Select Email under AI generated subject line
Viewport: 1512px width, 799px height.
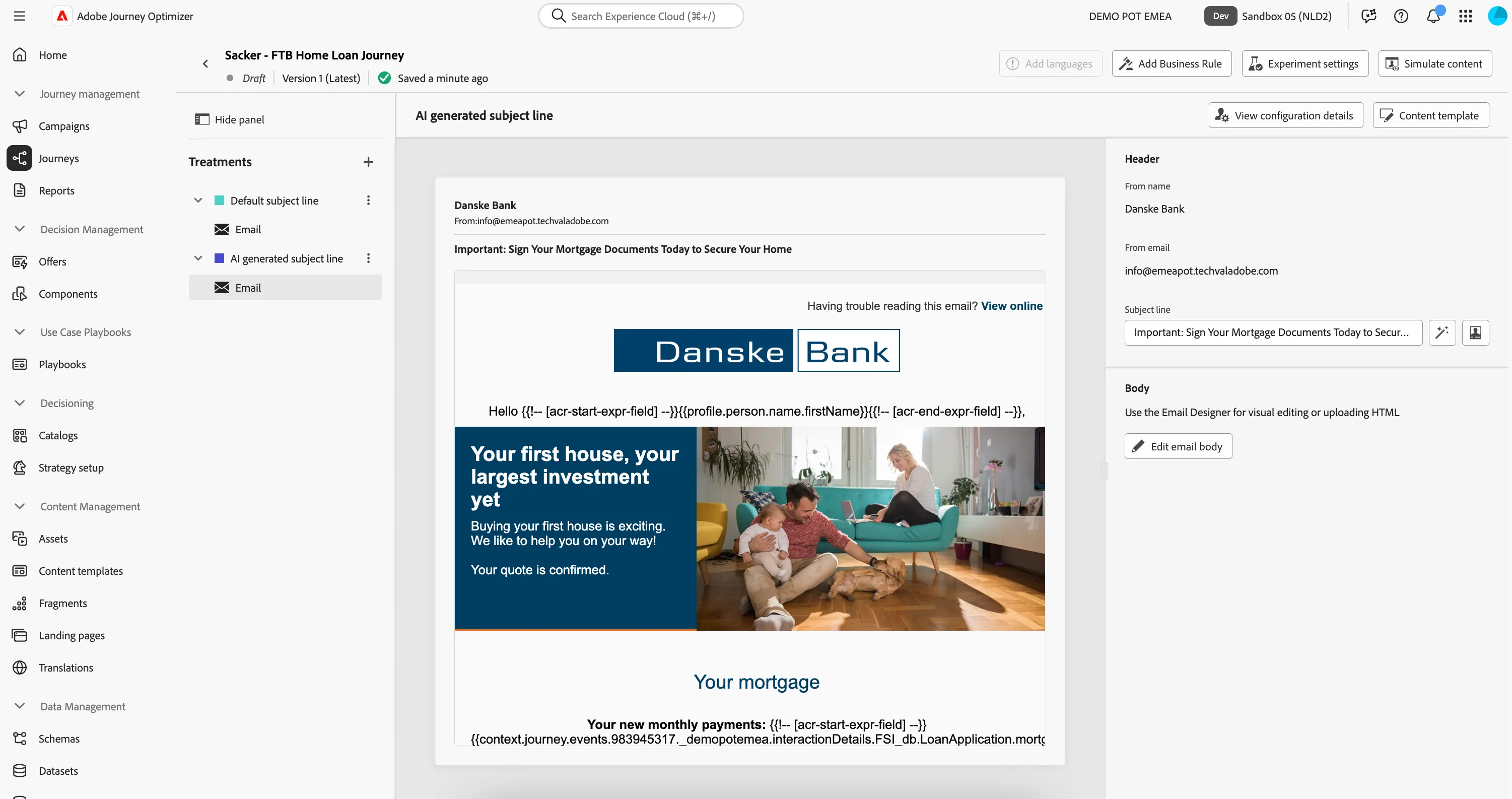(285, 288)
